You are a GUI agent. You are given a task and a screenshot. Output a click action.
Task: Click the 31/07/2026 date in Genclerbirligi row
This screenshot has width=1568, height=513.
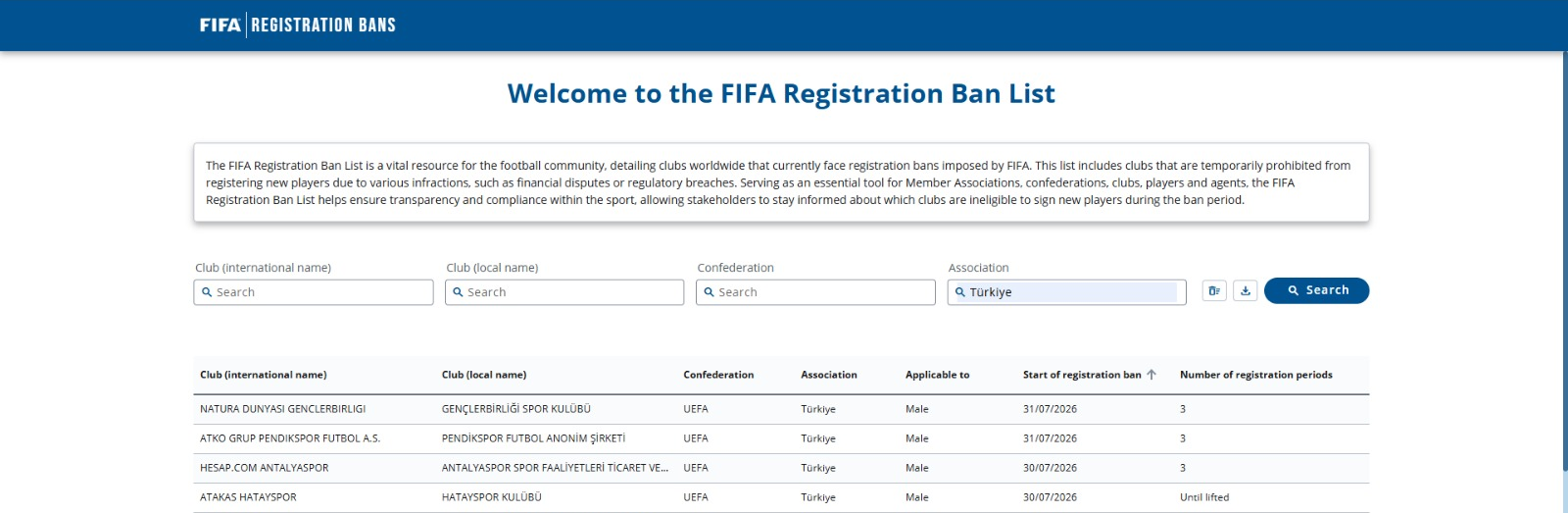click(1050, 409)
